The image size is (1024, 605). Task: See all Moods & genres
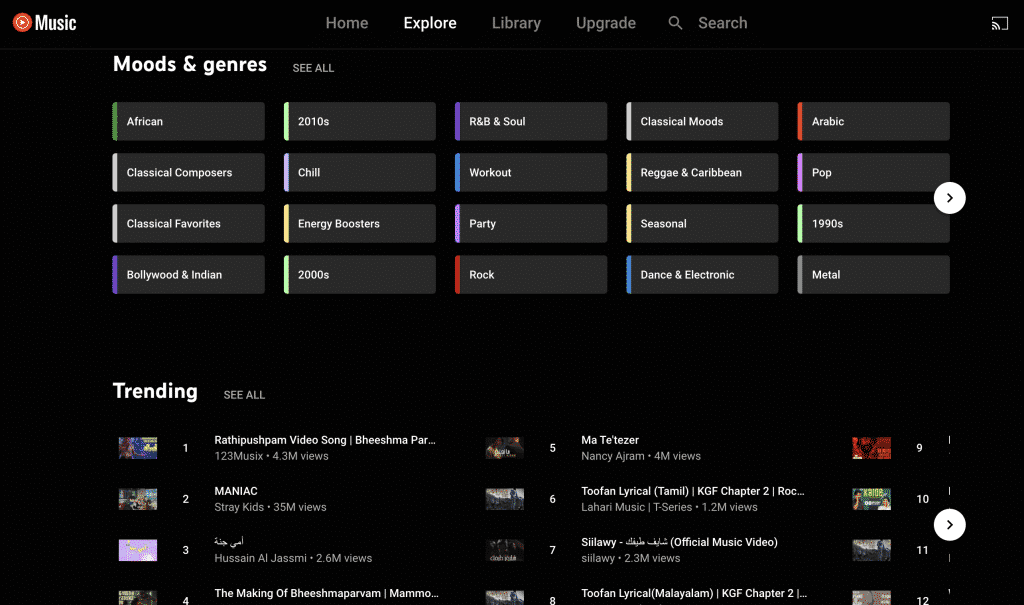pyautogui.click(x=313, y=68)
